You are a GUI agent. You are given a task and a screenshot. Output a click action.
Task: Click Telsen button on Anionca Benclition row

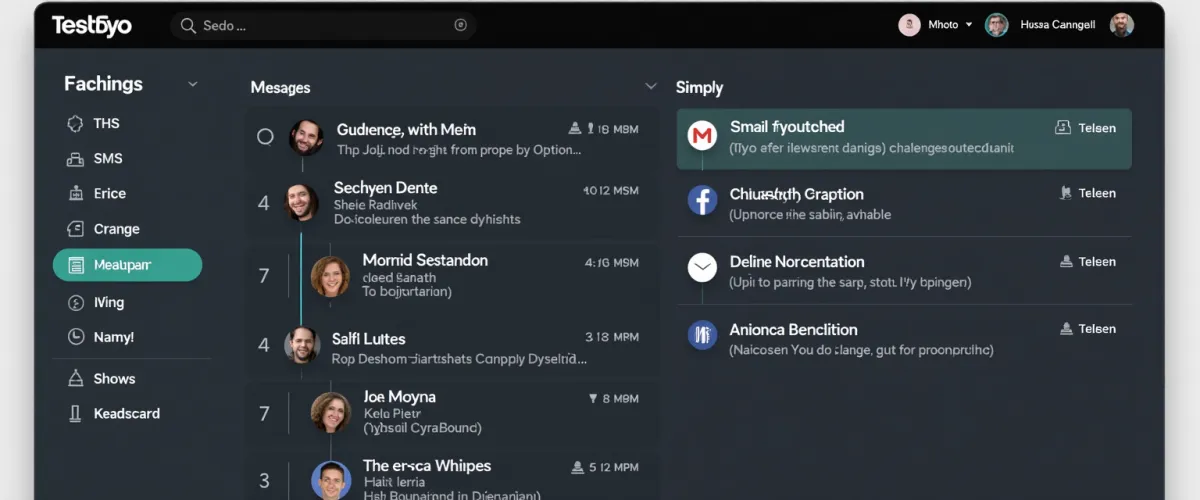coord(1088,328)
